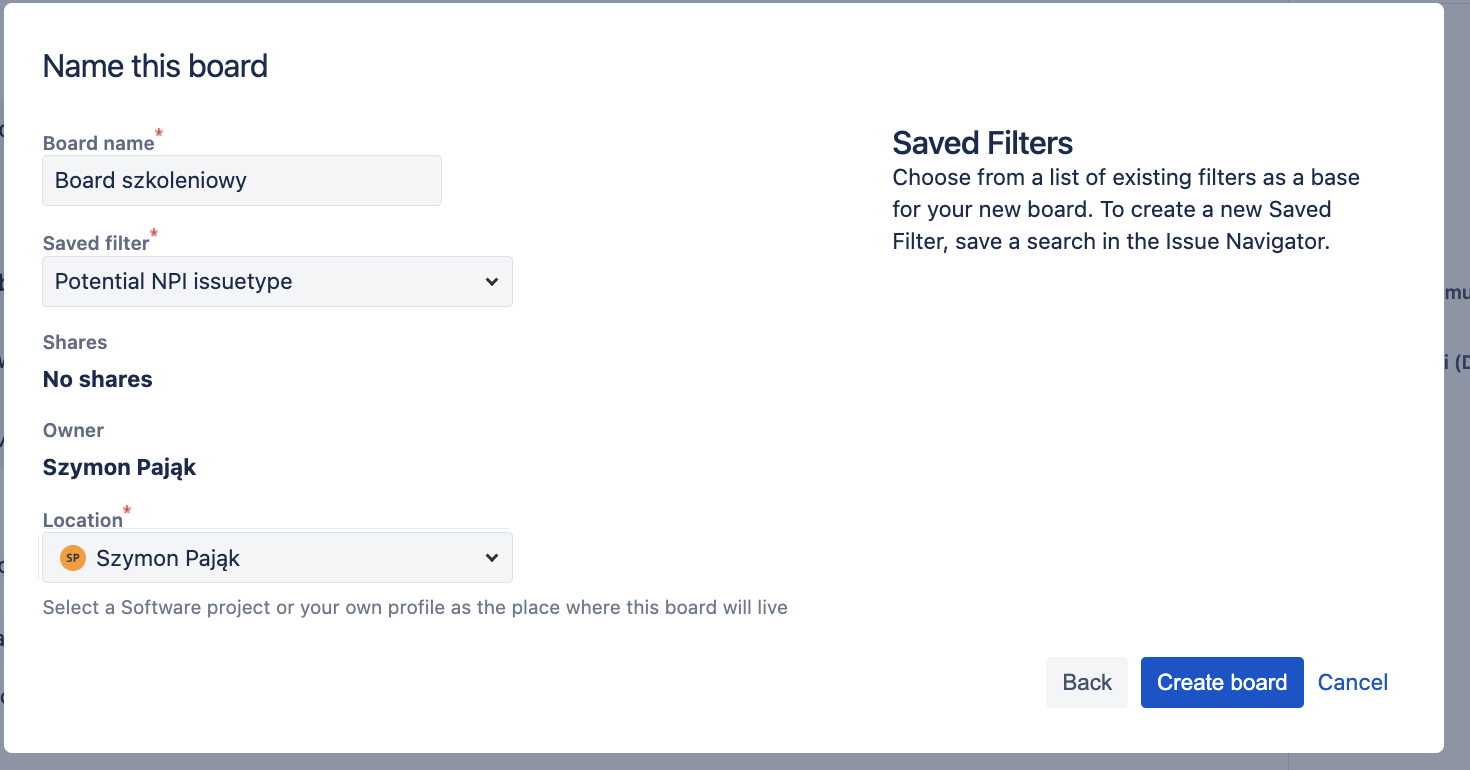Screen dimensions: 1470x770
Task: Click the Location field chevron arrow
Action: [x=491, y=558]
